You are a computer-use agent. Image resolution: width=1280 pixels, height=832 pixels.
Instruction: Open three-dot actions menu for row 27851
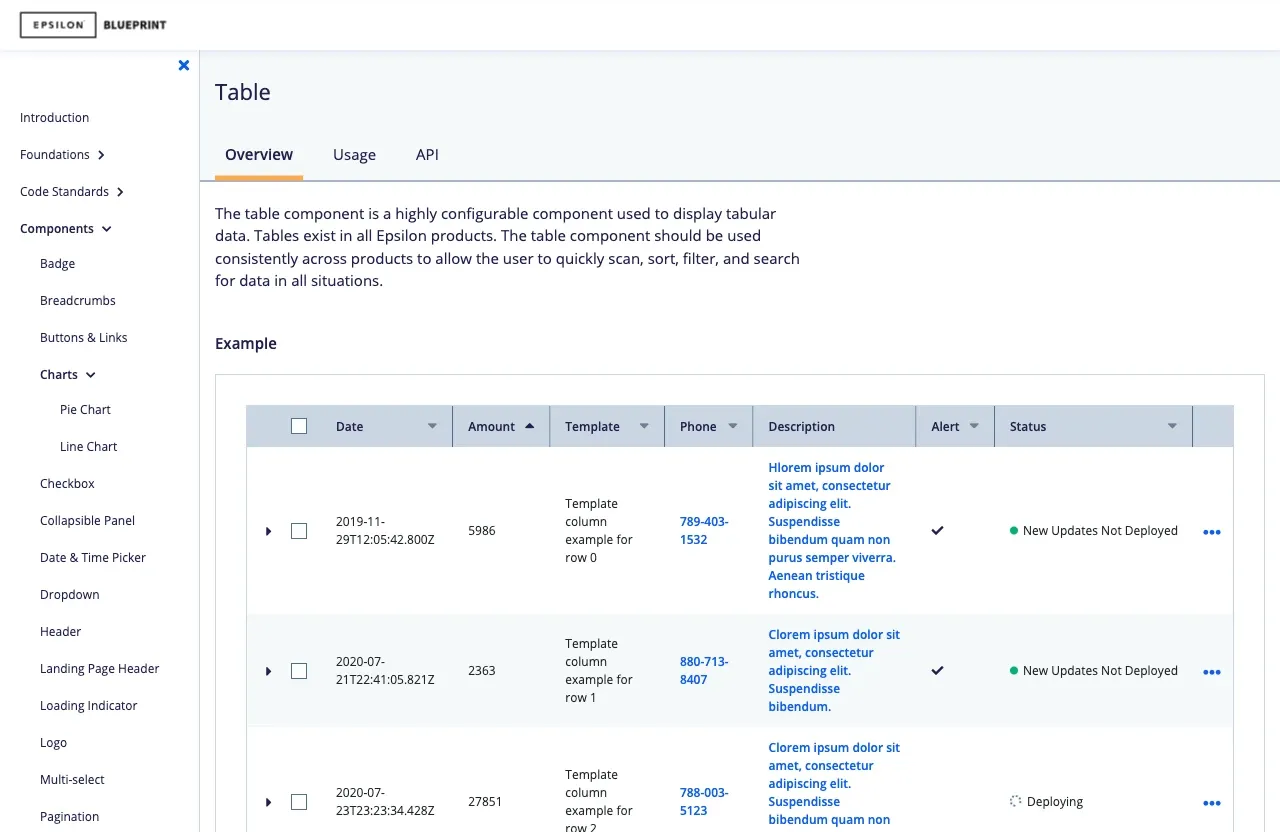coord(1211,803)
